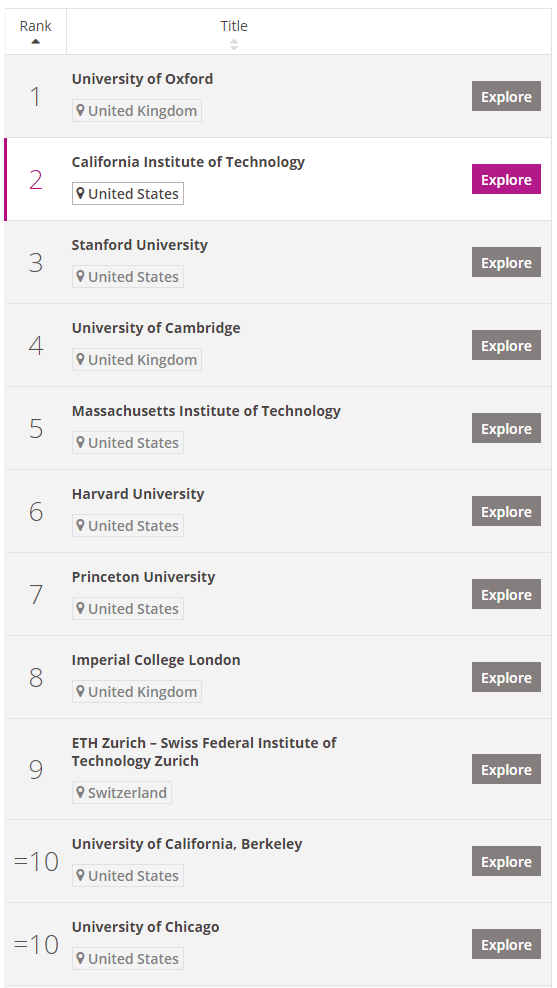This screenshot has width=557, height=988.
Task: Filter by United States tag under Stanford
Action: 128,277
